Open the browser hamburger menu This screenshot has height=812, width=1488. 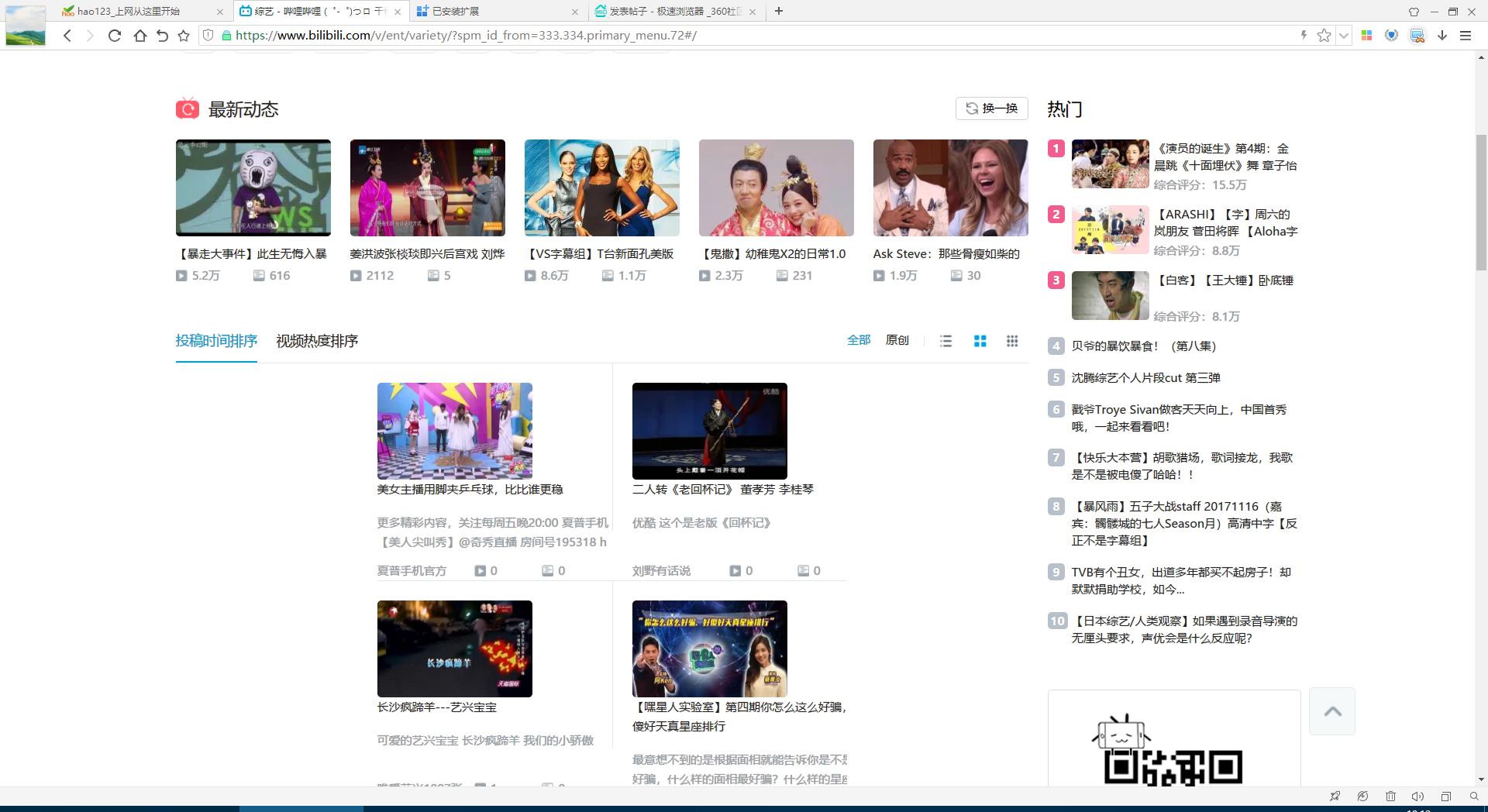(x=1466, y=35)
